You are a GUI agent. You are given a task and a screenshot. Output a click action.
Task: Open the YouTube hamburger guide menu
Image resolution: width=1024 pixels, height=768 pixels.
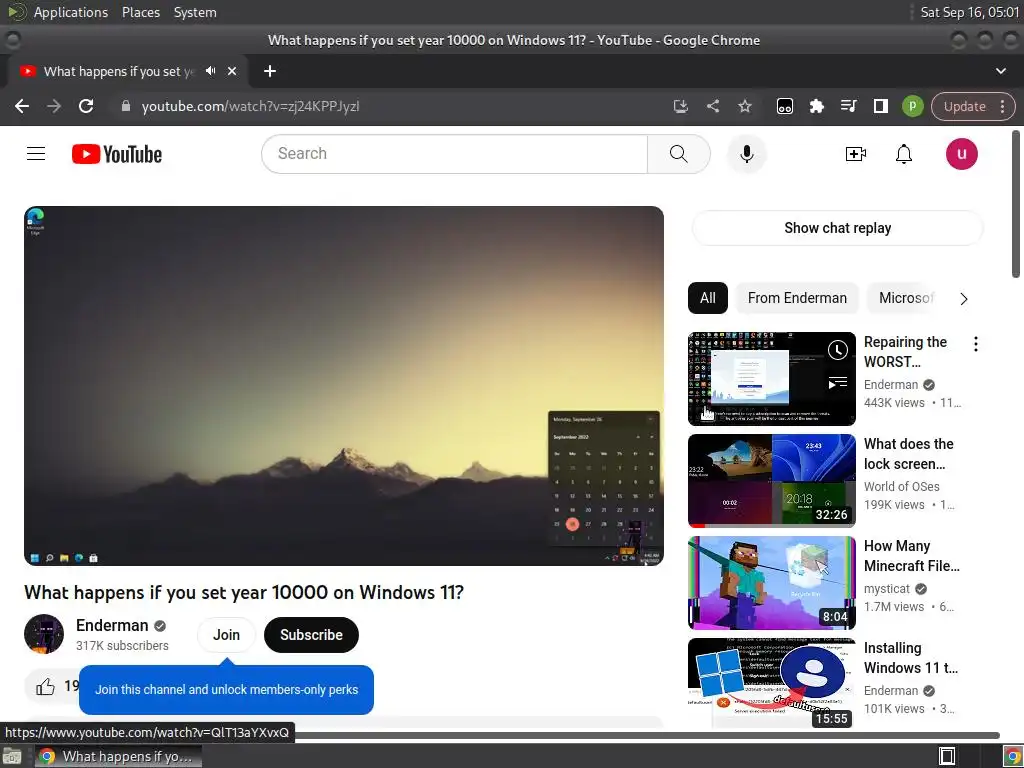[x=36, y=154]
